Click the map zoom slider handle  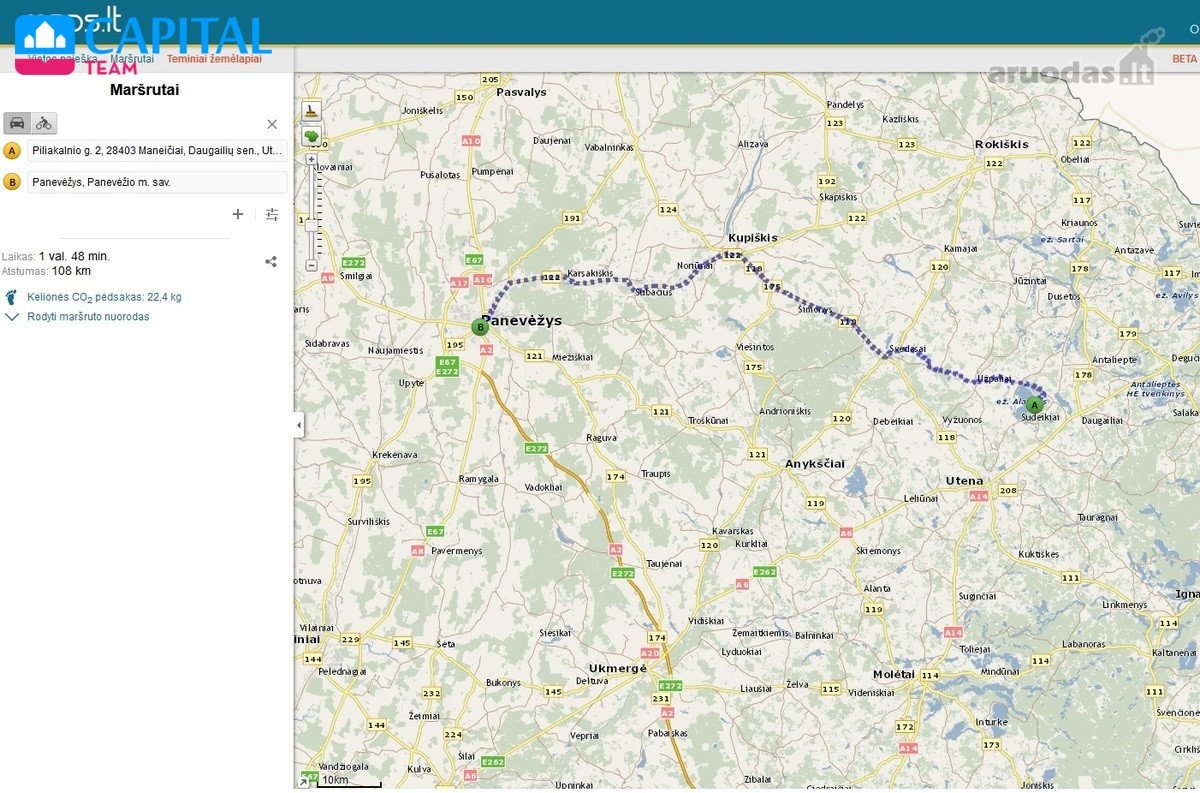coord(312,226)
